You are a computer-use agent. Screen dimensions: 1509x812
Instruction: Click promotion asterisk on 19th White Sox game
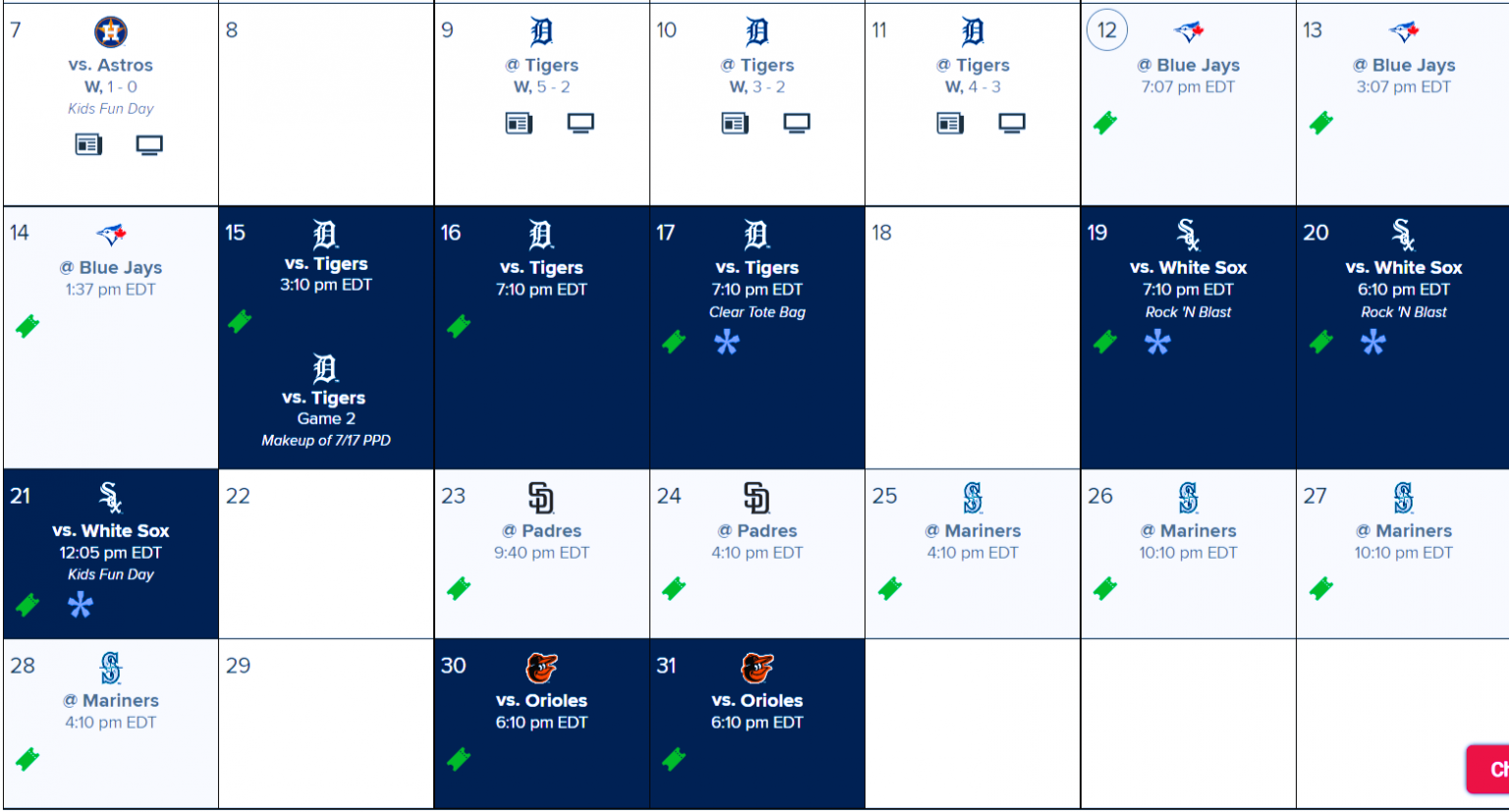pyautogui.click(x=1157, y=342)
